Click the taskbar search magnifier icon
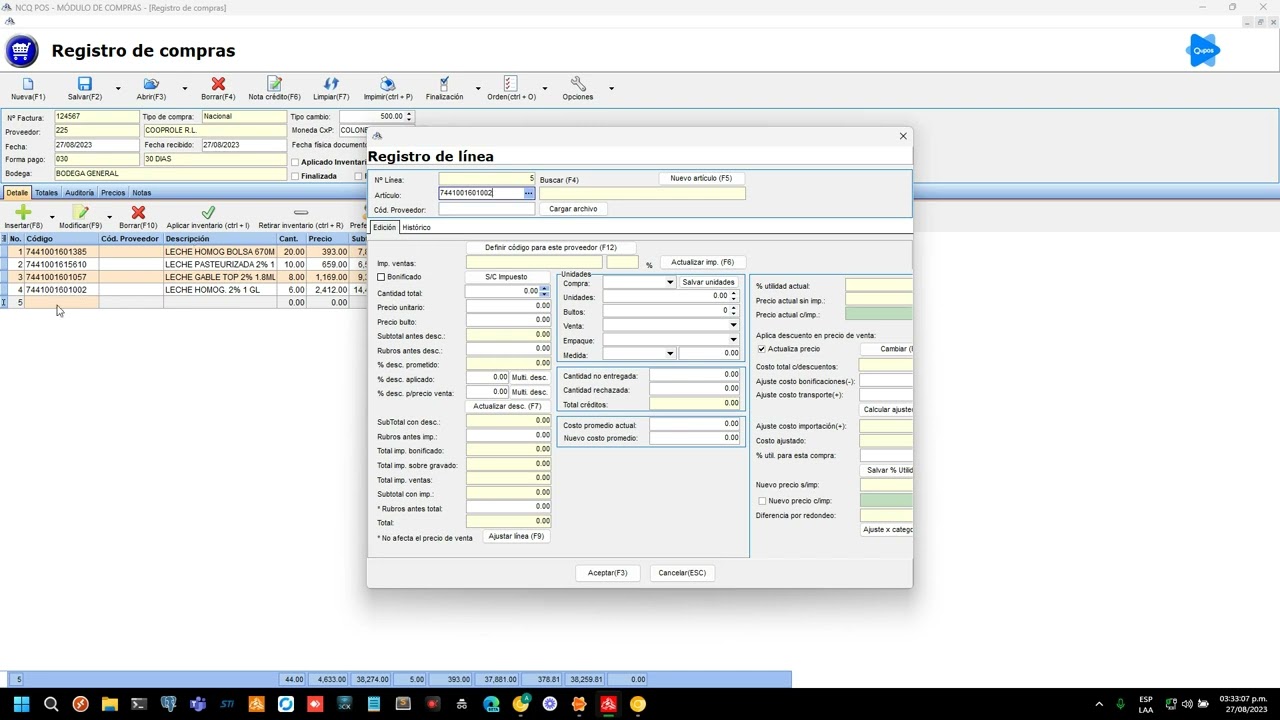 pos(51,704)
